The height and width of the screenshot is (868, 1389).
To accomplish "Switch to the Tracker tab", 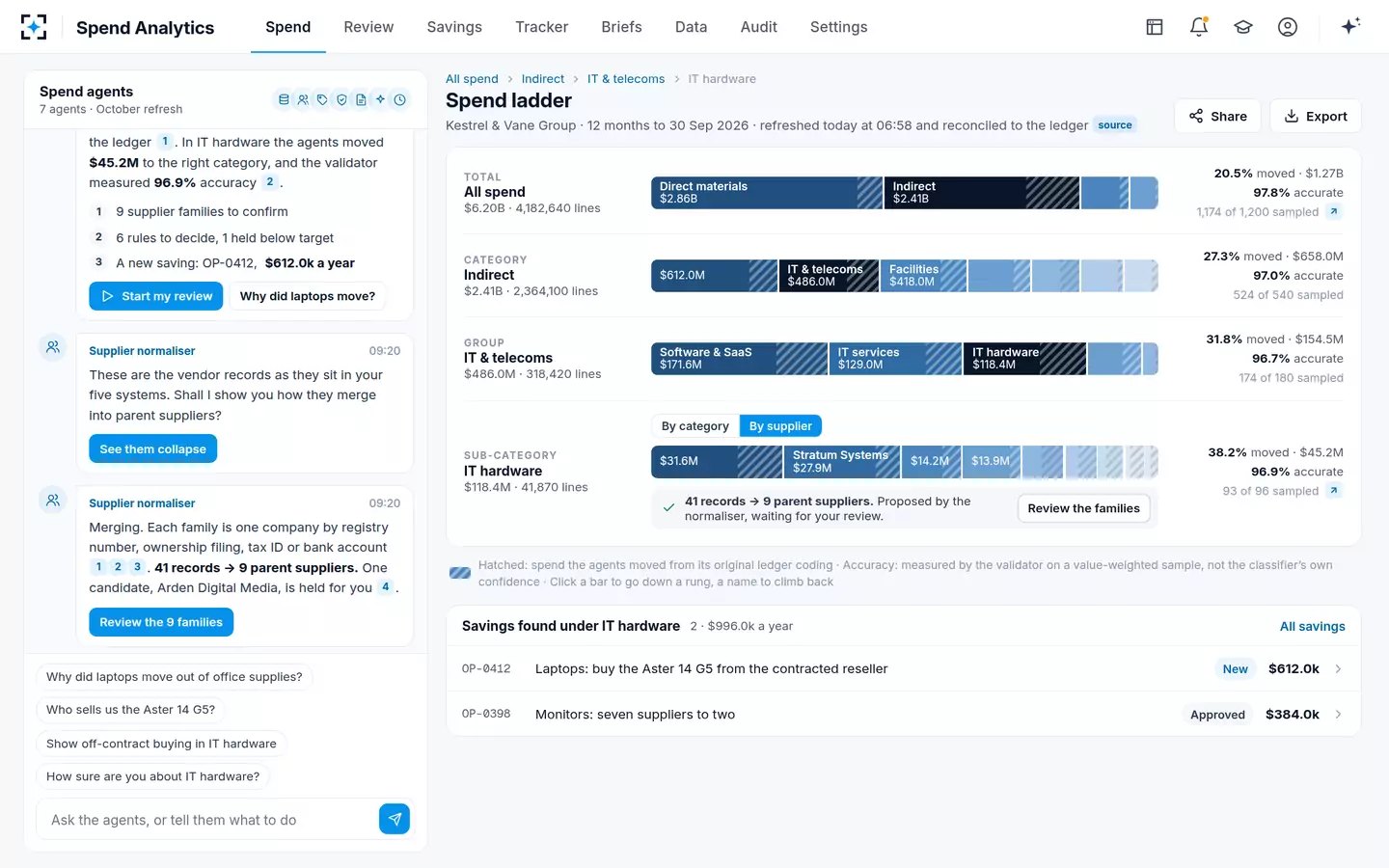I will [x=542, y=27].
